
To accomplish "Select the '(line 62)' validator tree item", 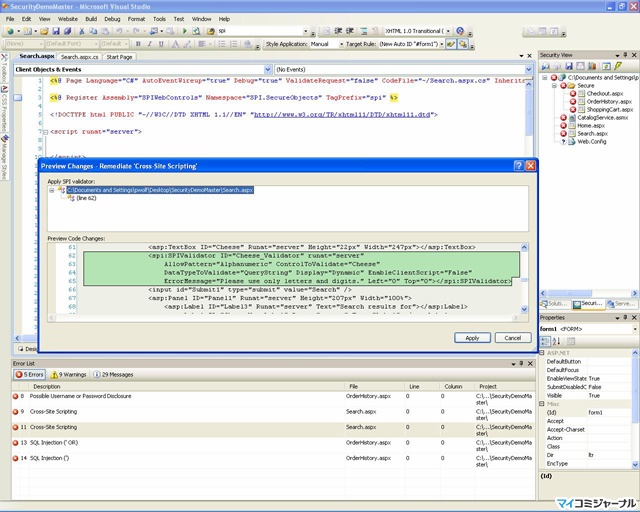I will point(86,198).
